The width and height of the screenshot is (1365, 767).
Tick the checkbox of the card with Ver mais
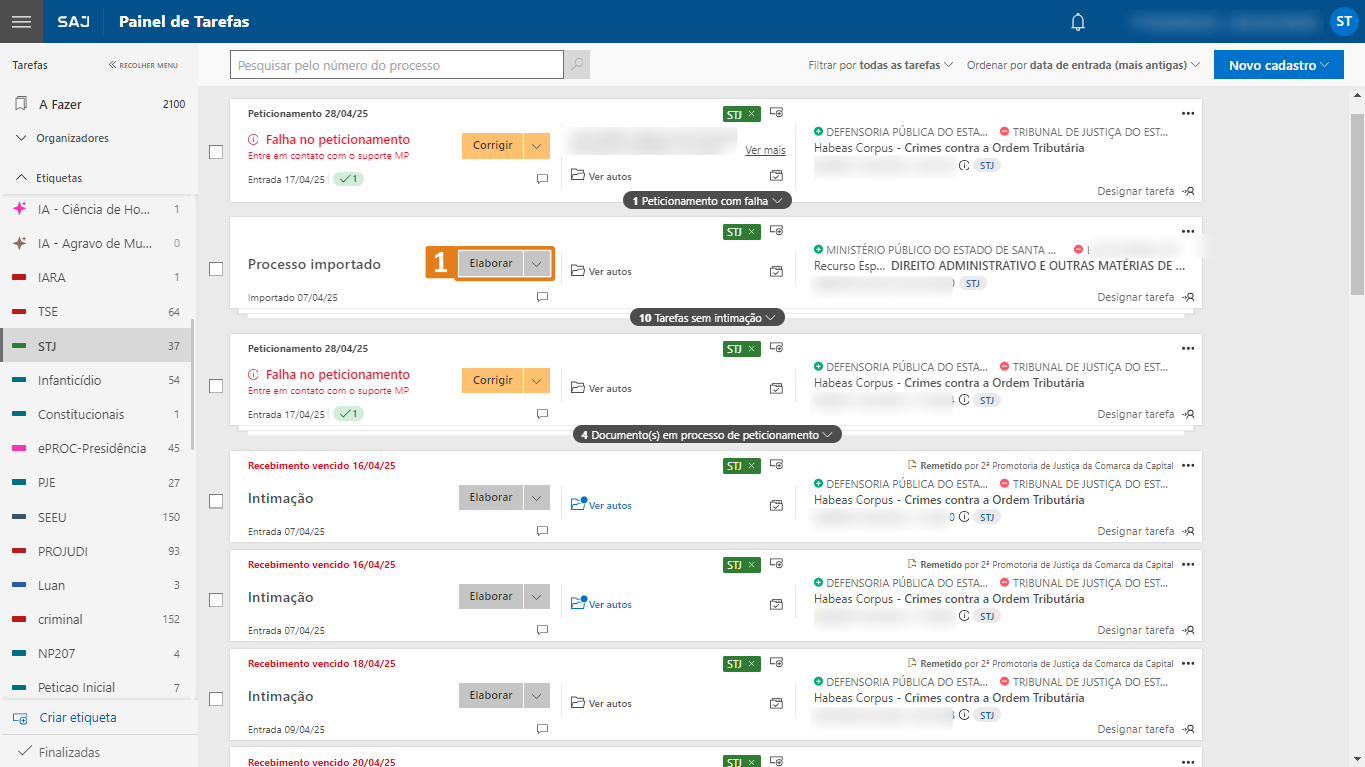tap(216, 152)
